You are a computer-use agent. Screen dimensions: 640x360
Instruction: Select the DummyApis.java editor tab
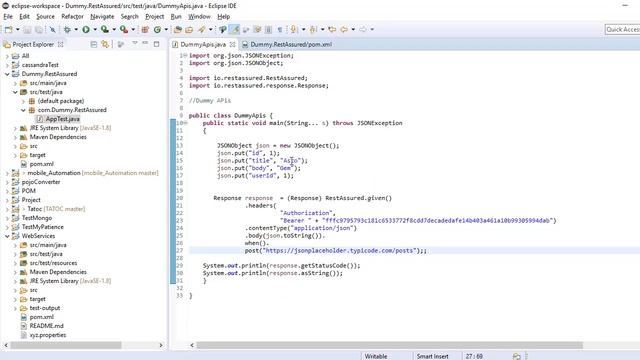pyautogui.click(x=203, y=44)
